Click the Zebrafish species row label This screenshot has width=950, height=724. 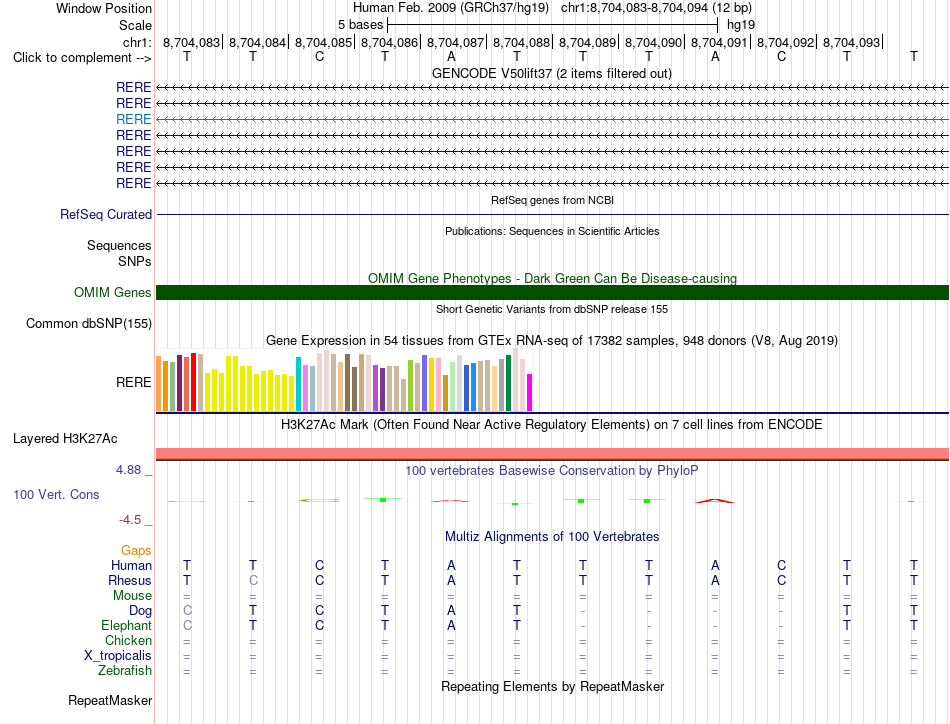point(125,671)
